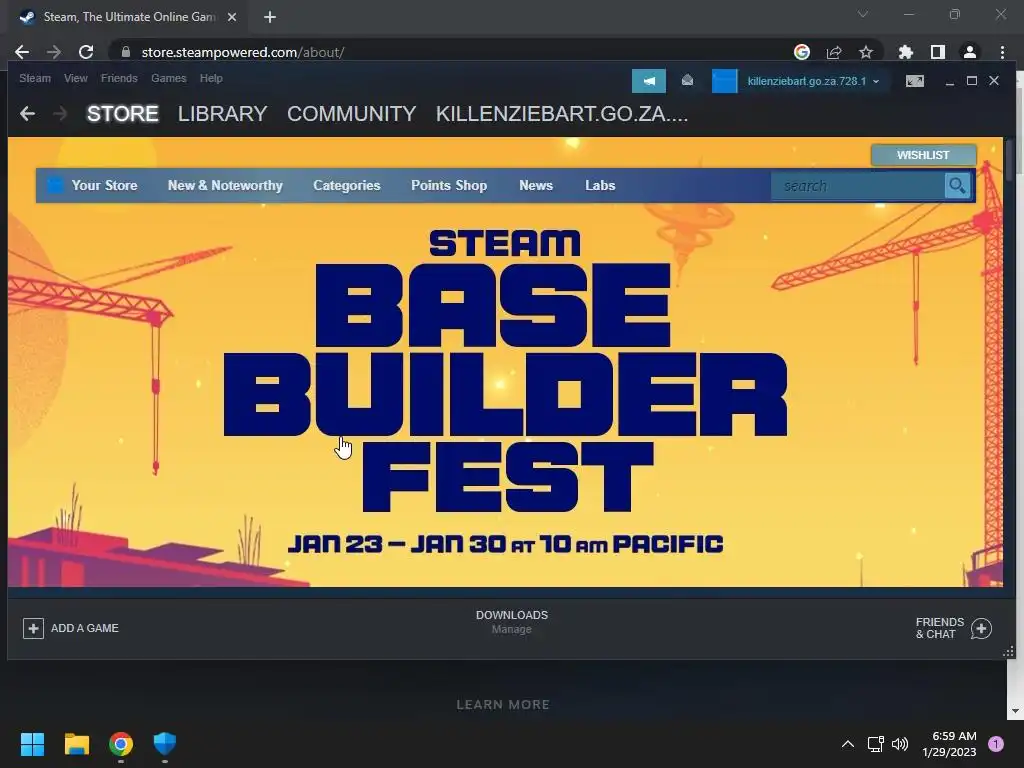Open Chrome profile icon
1024x768 pixels.
click(970, 52)
